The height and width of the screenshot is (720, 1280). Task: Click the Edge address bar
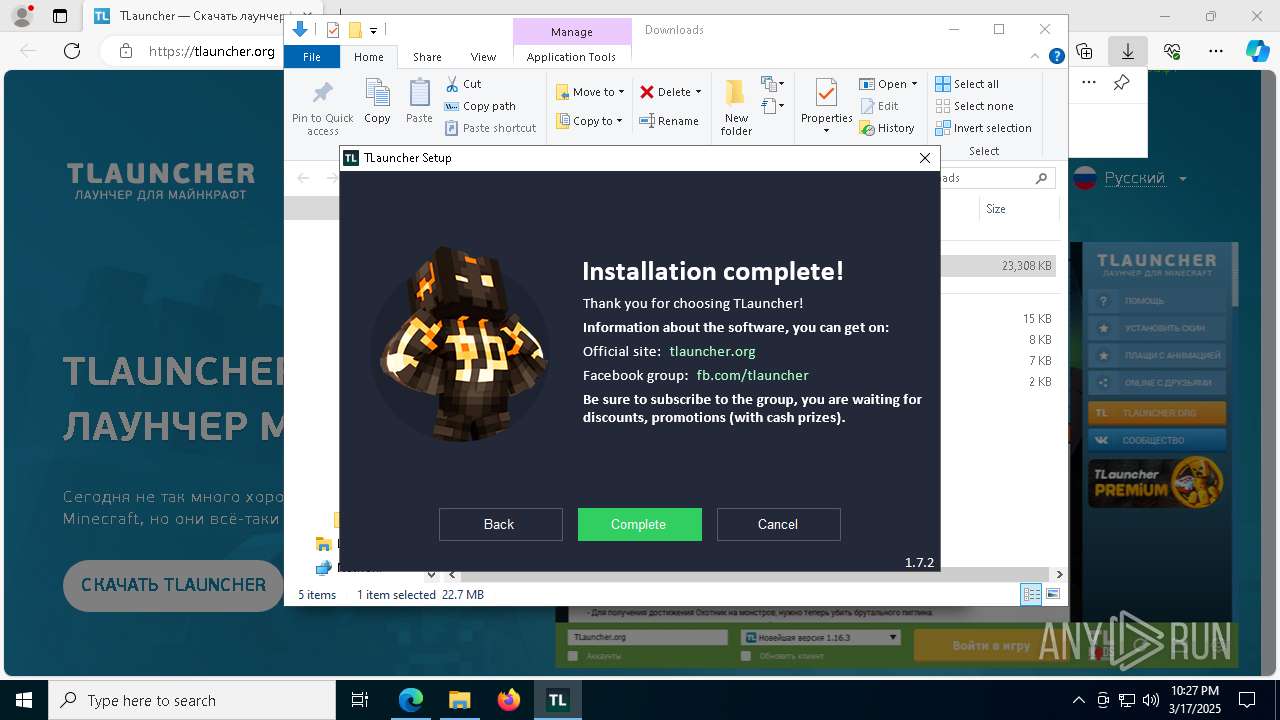pyautogui.click(x=212, y=51)
